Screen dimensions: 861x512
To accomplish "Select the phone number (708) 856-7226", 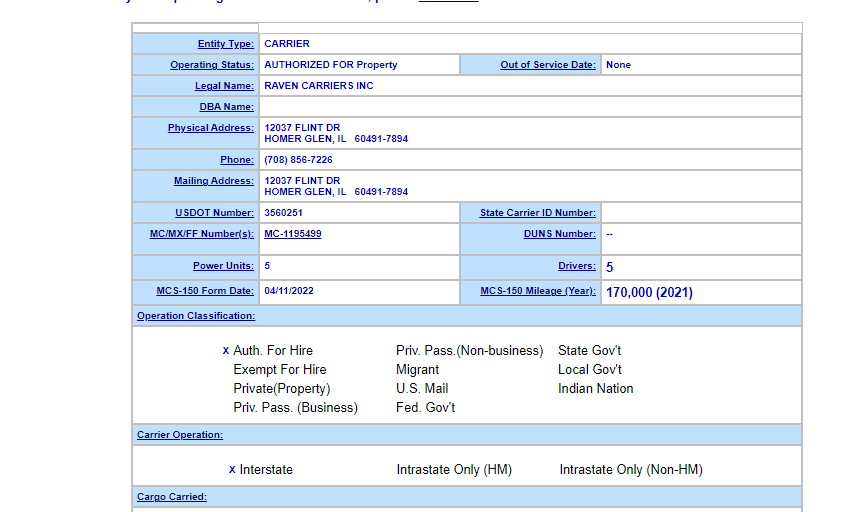I will point(298,160).
